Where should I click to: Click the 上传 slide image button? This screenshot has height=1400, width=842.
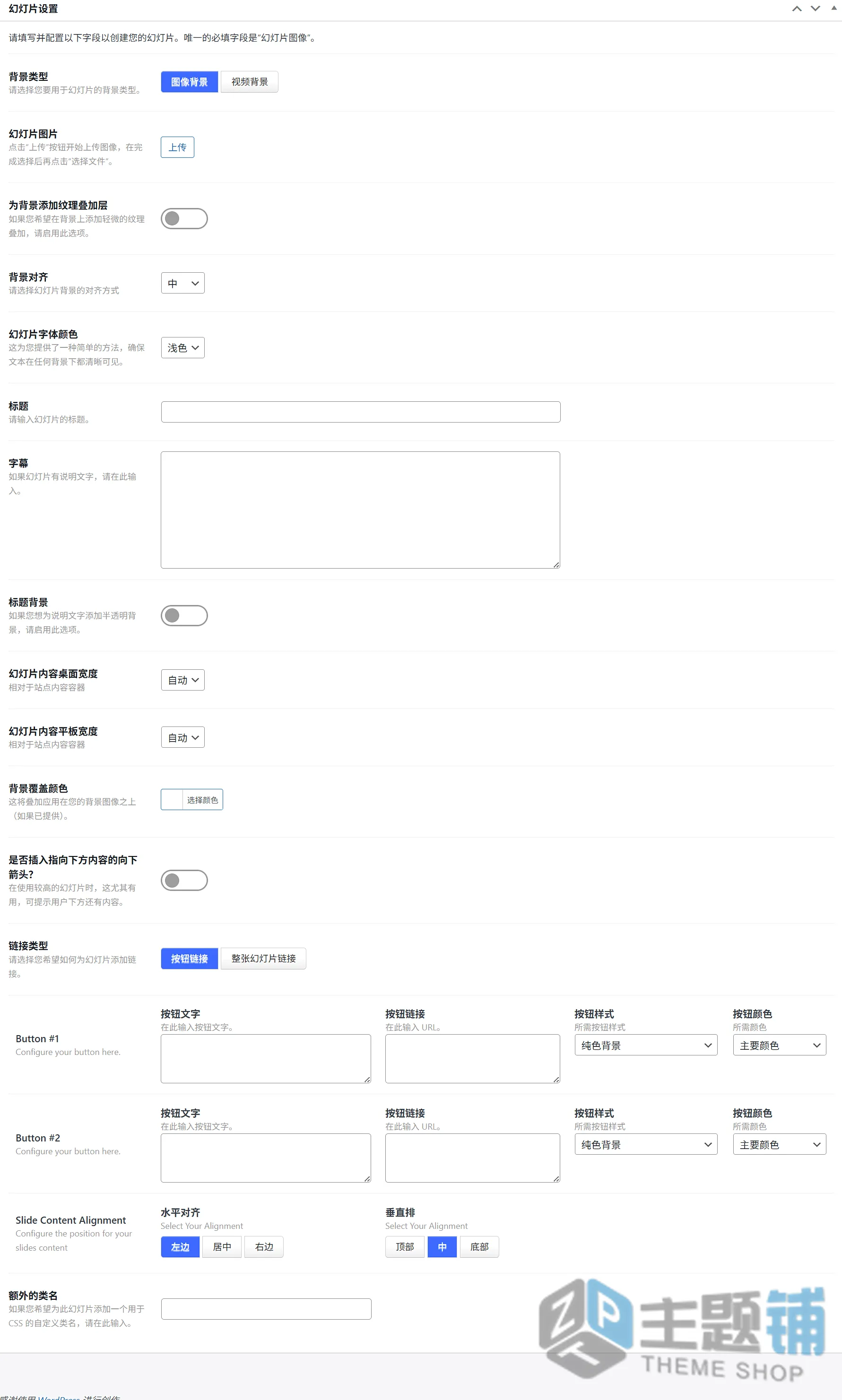click(177, 147)
